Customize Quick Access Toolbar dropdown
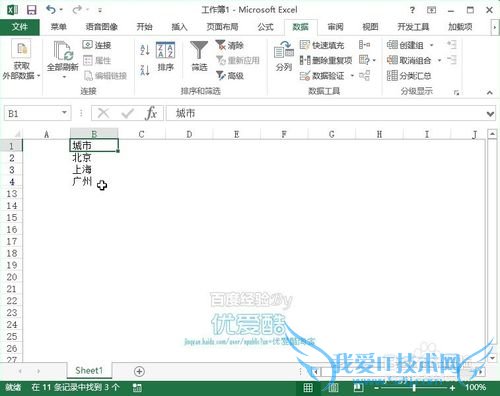500x396 pixels. coord(100,10)
